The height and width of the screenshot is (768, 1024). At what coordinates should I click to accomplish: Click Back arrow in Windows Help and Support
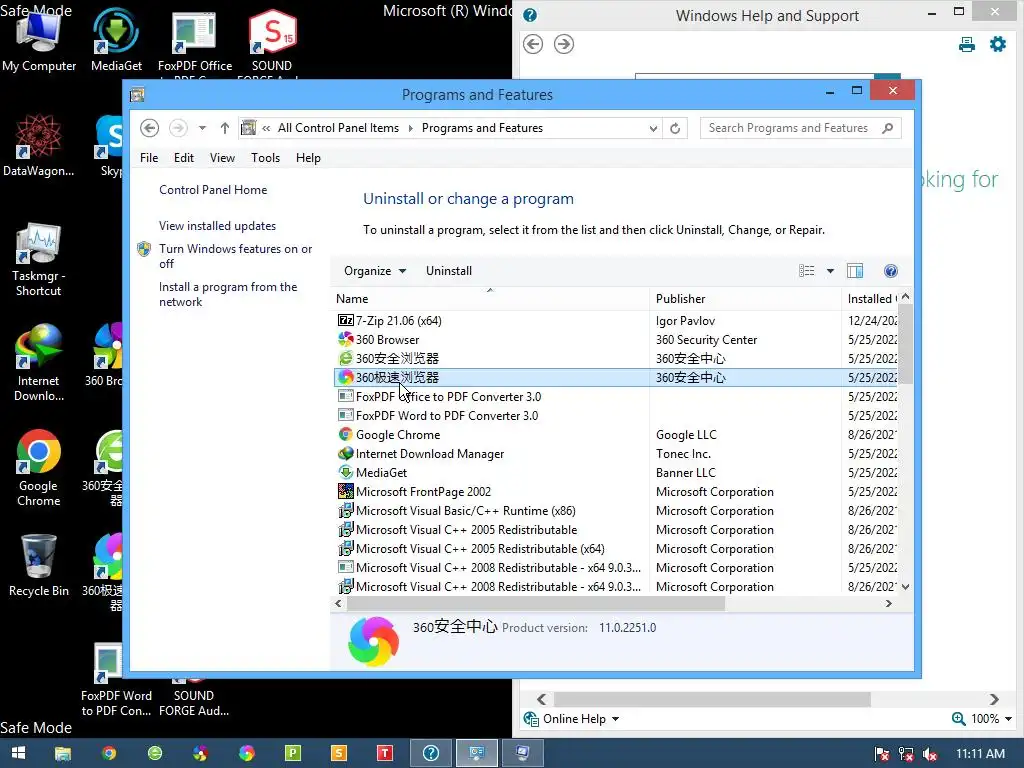click(x=533, y=44)
